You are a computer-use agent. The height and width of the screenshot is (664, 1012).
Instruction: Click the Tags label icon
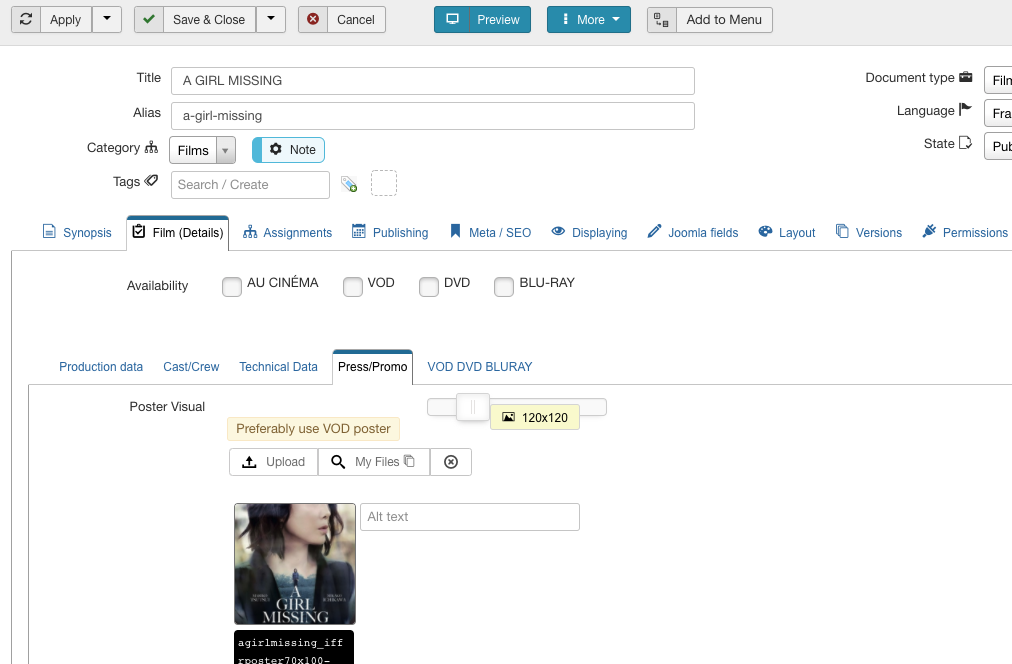(151, 181)
